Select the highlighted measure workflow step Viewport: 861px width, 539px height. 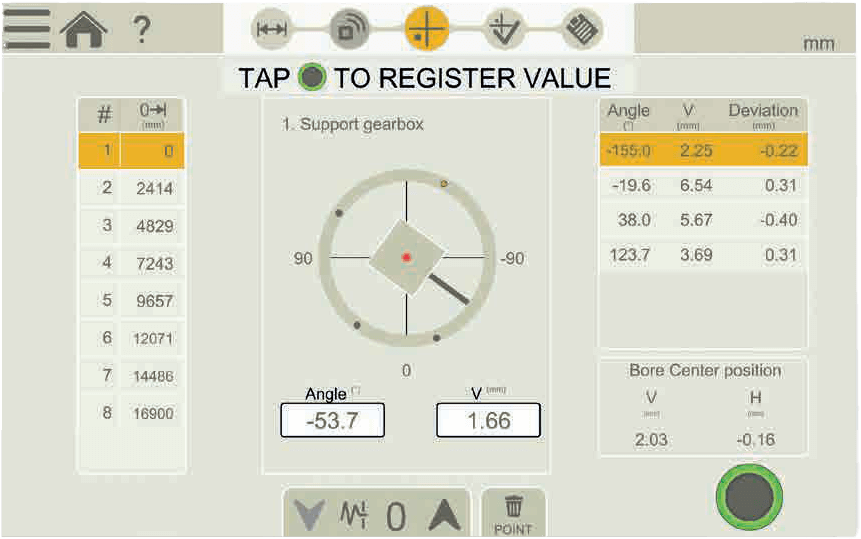click(x=427, y=30)
